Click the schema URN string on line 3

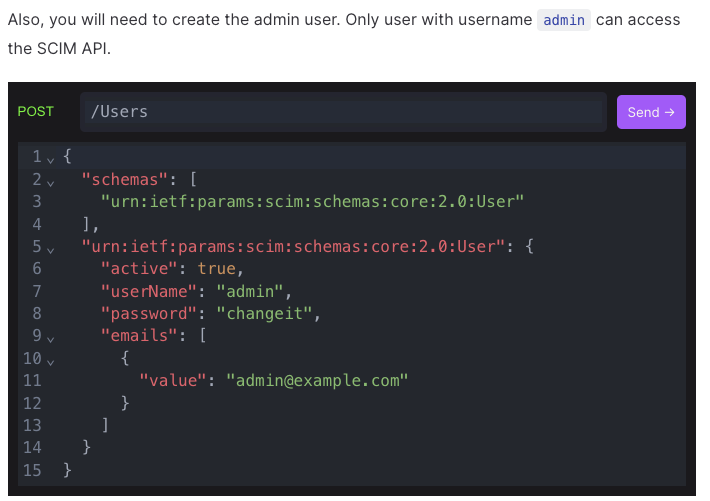click(312, 202)
